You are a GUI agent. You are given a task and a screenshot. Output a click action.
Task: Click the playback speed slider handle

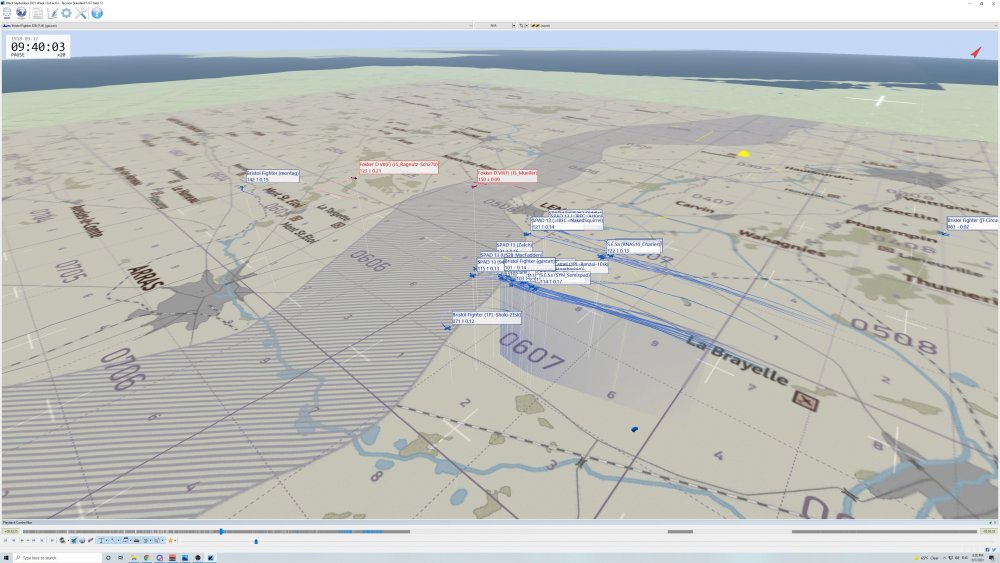click(256, 541)
